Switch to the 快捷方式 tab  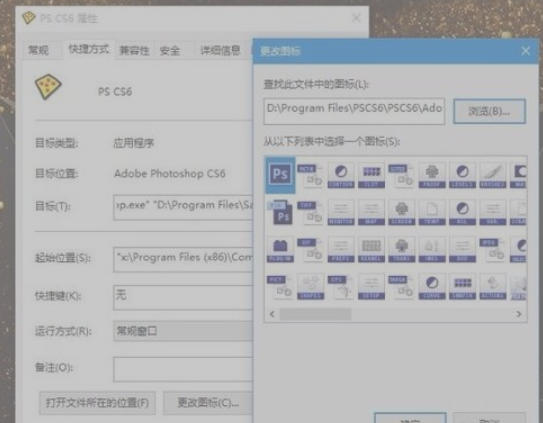click(89, 50)
